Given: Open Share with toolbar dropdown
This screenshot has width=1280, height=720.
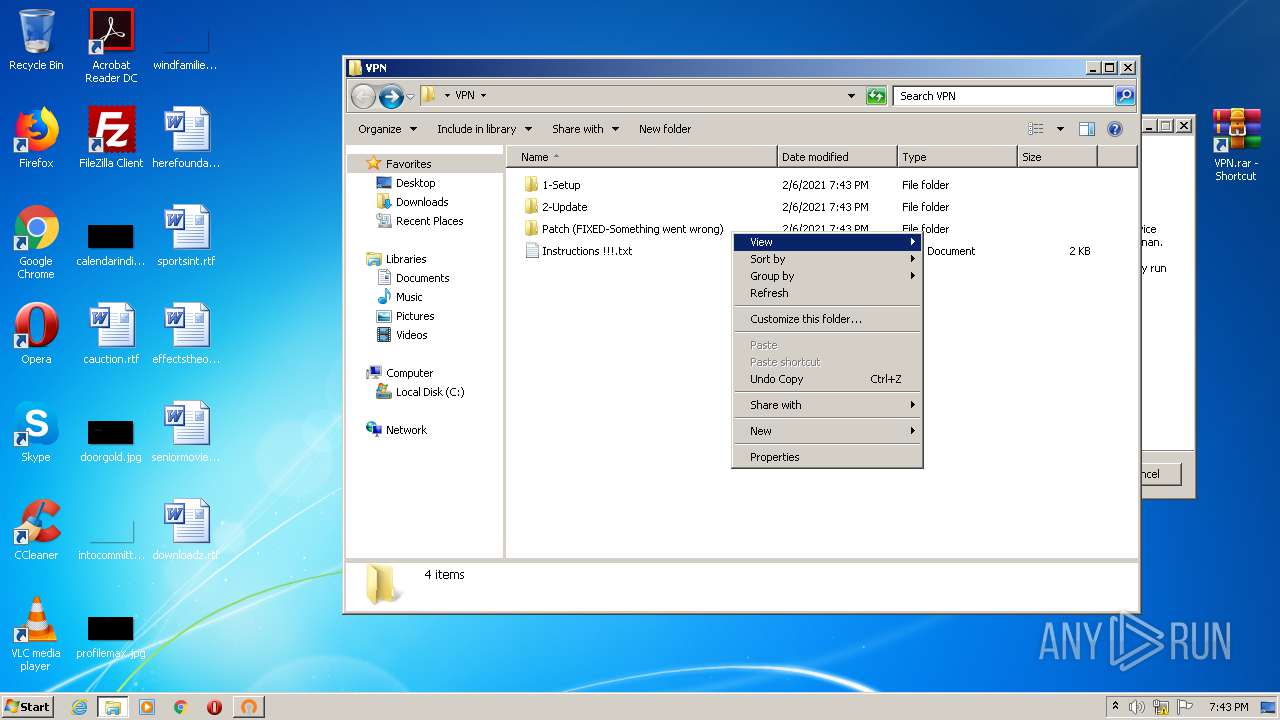Looking at the screenshot, I should [585, 129].
